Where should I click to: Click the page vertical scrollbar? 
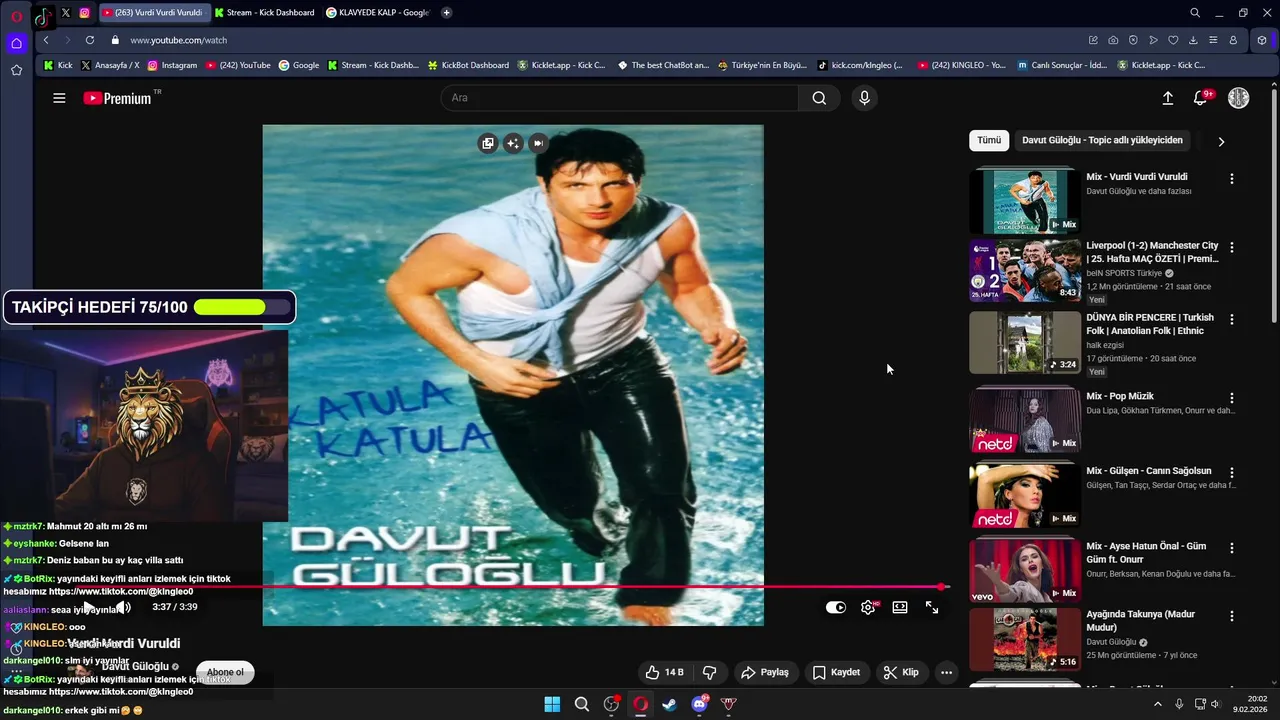1274,206
